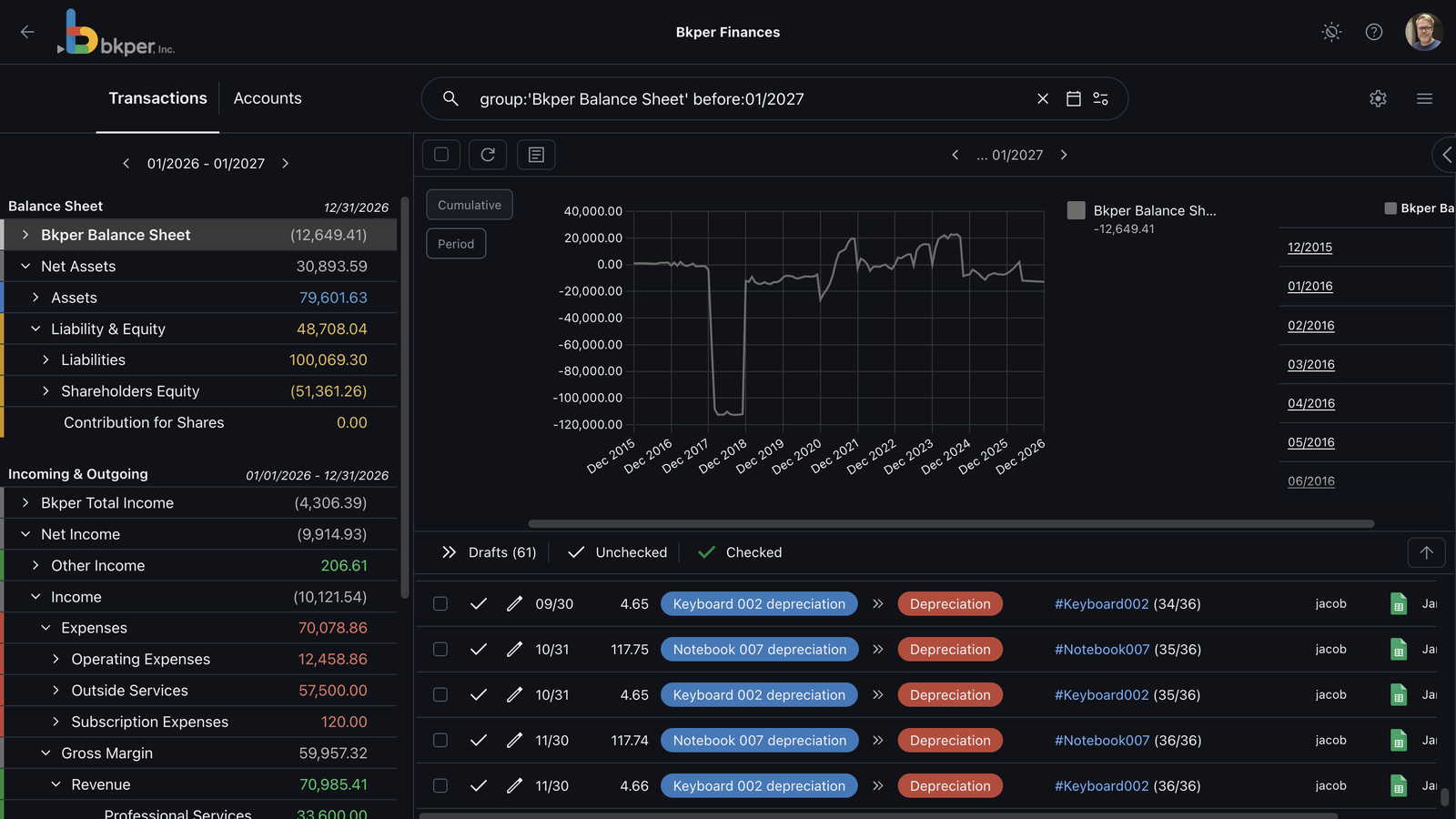Toggle the list view document icon
Image resolution: width=1456 pixels, height=819 pixels.
point(536,155)
